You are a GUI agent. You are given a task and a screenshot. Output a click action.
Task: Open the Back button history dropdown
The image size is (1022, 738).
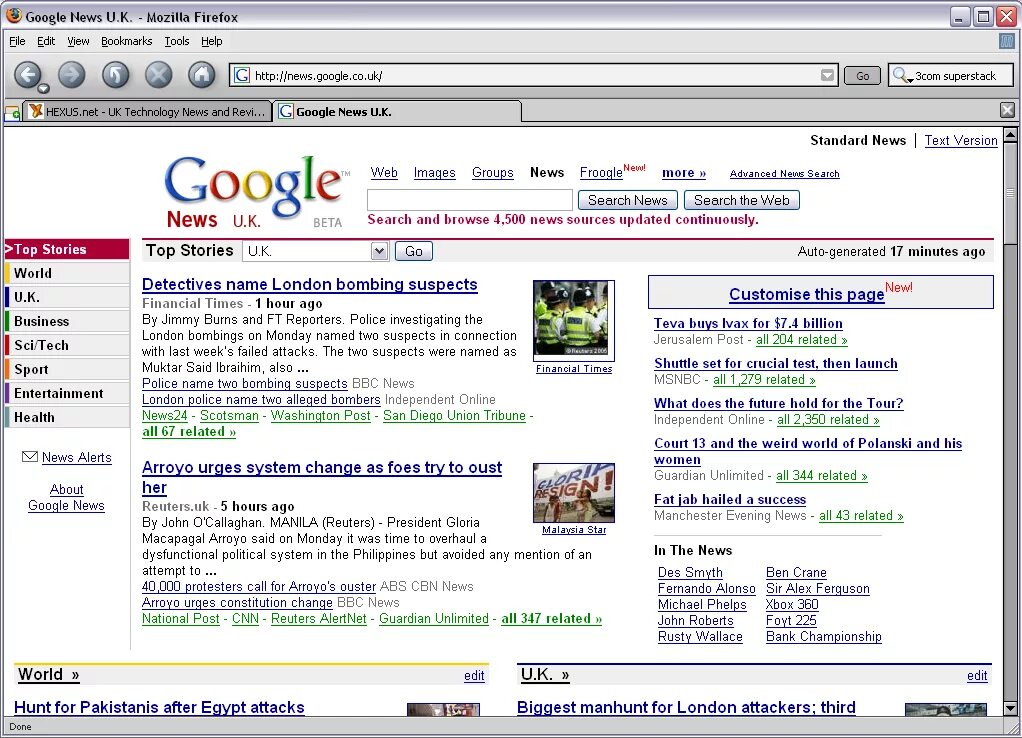coord(44,88)
